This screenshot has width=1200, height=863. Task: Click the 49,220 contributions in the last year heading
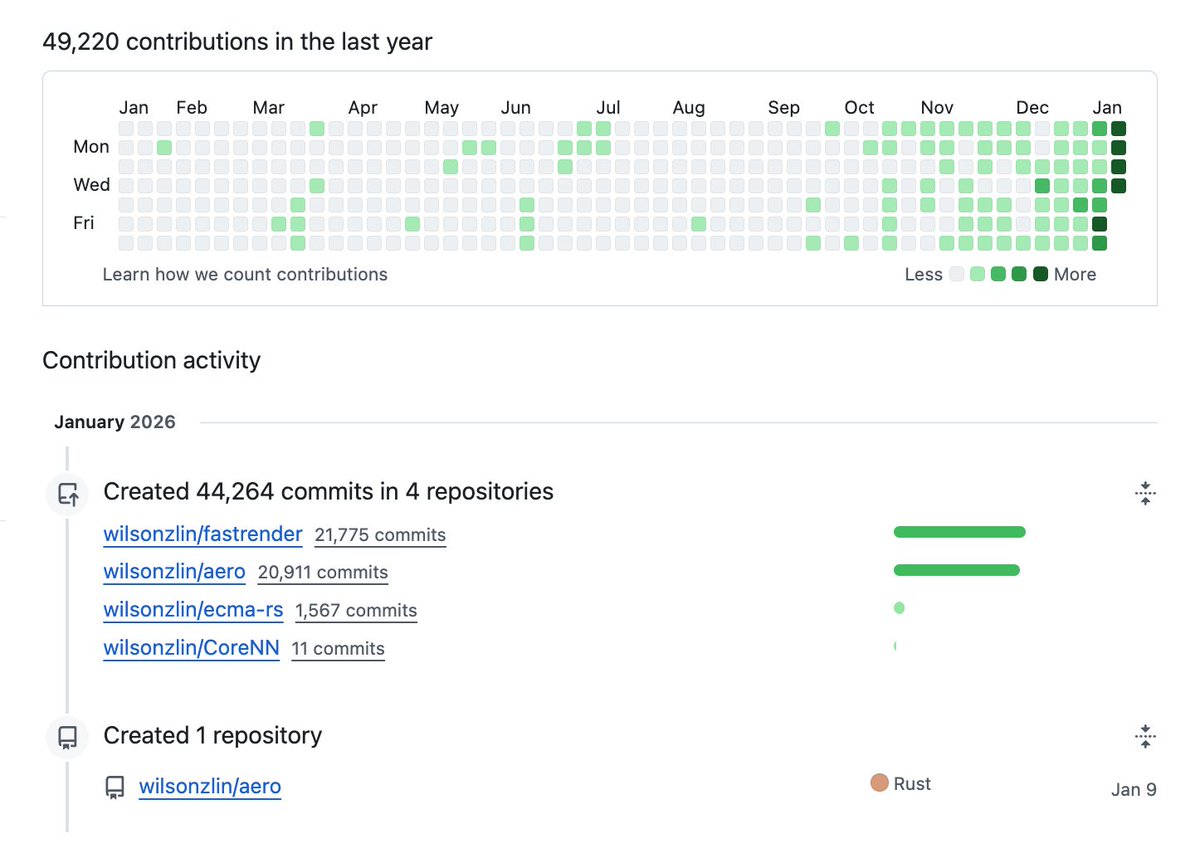coord(237,42)
